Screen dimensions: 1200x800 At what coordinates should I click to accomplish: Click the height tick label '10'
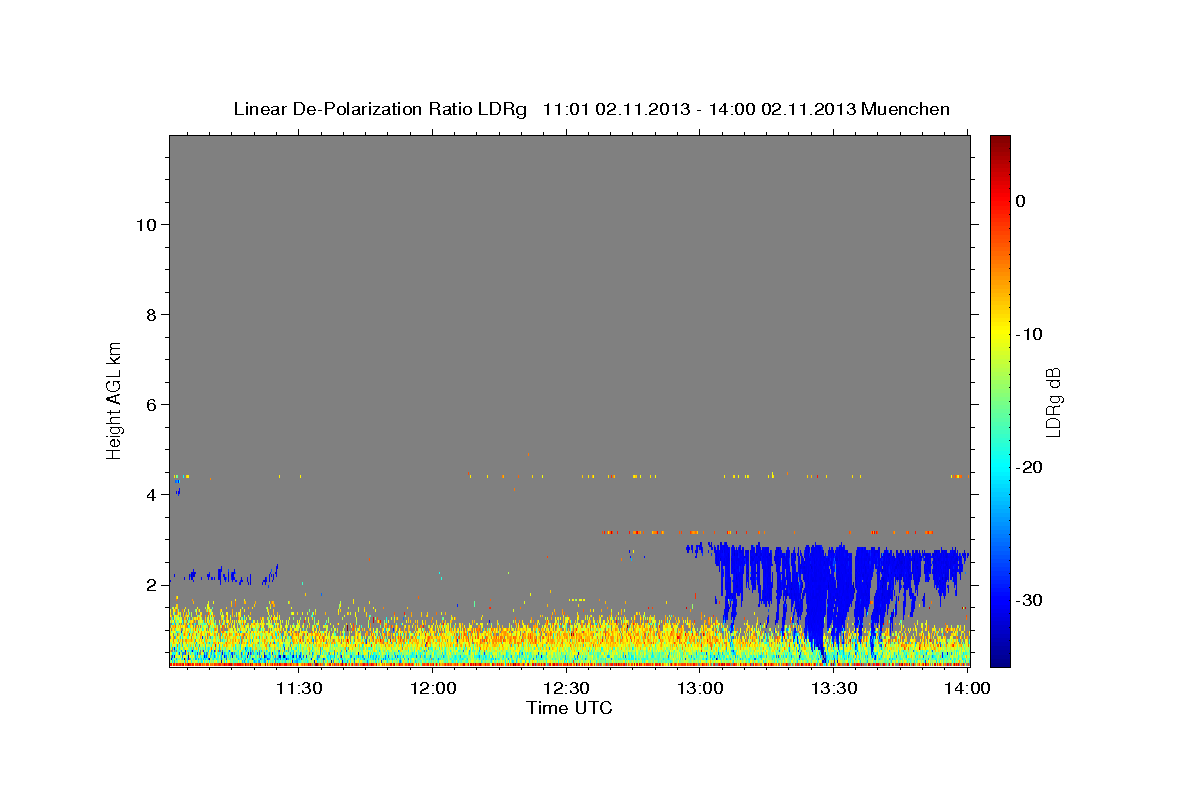[146, 224]
